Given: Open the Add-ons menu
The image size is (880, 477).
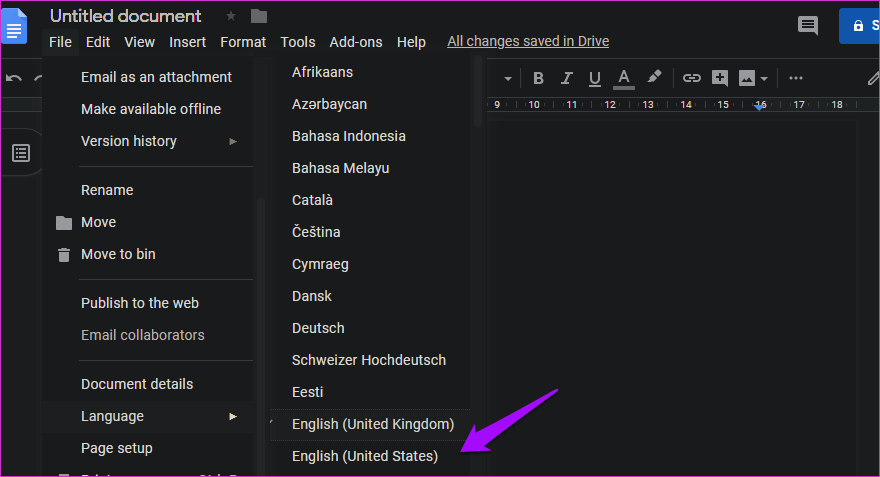Looking at the screenshot, I should click(356, 42).
